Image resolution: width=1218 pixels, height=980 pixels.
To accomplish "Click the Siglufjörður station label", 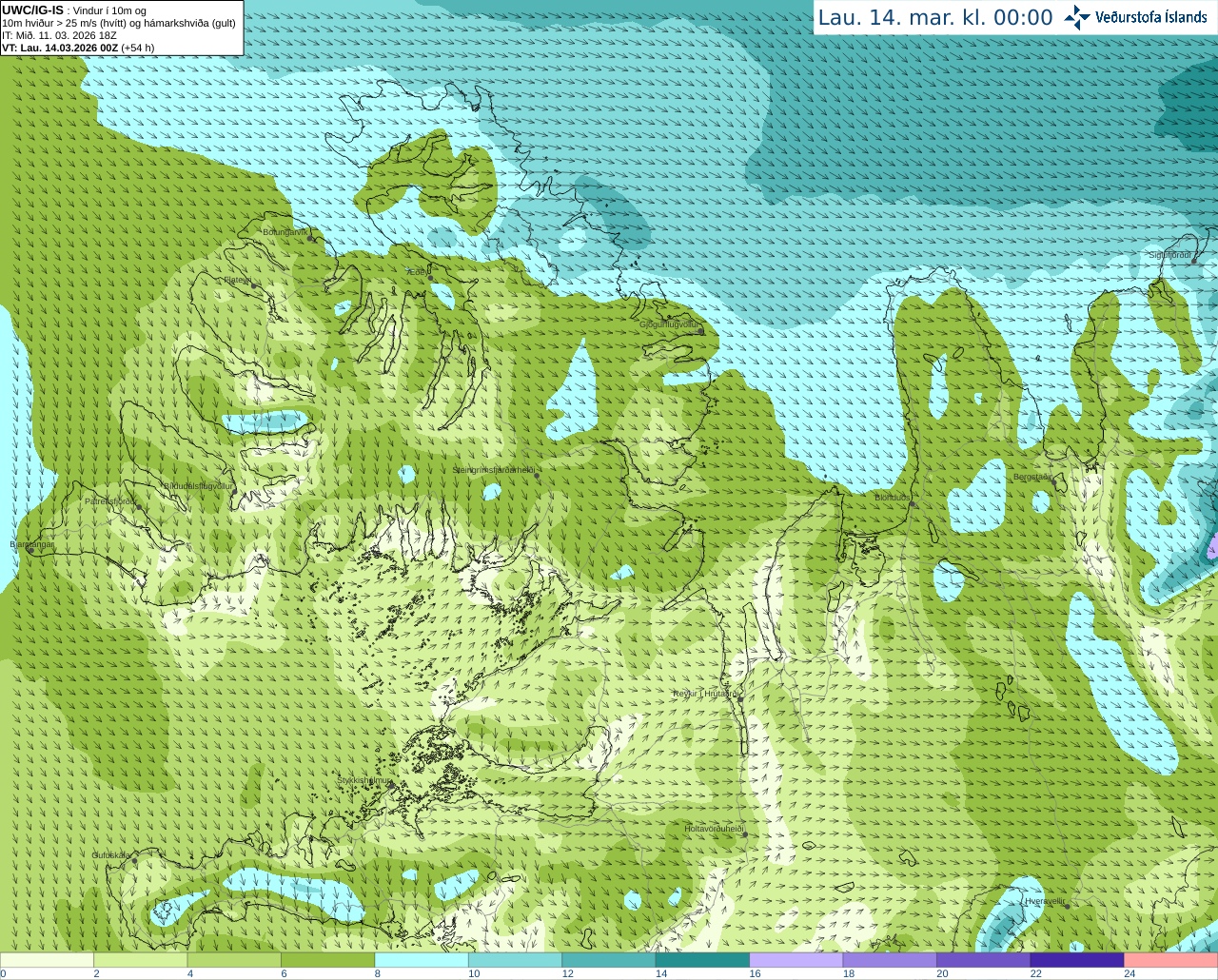I will pyautogui.click(x=1170, y=255).
